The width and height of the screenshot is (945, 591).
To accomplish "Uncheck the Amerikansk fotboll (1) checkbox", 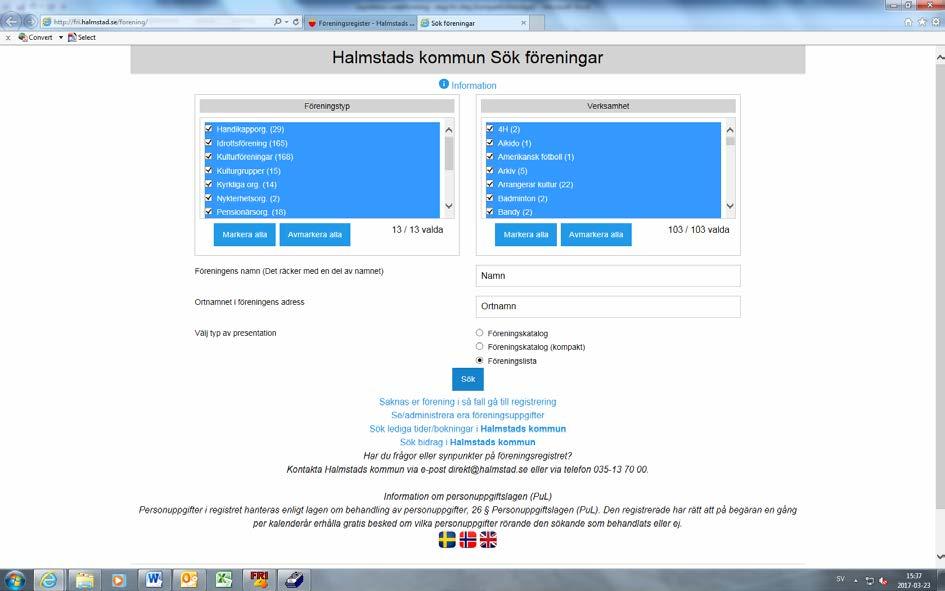I will click(490, 157).
